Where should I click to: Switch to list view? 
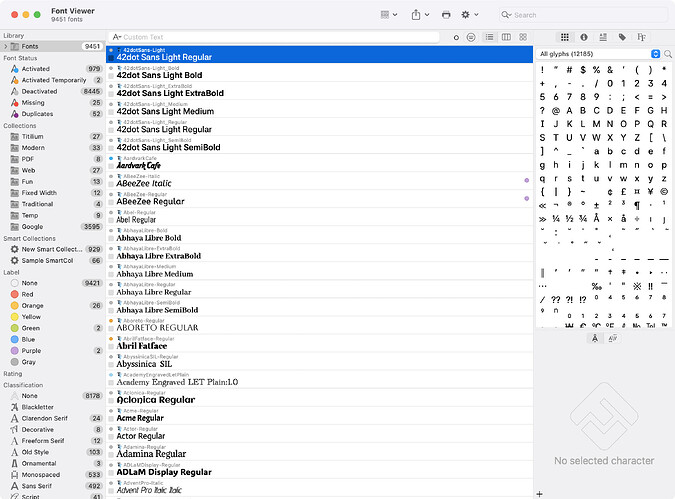click(x=489, y=37)
